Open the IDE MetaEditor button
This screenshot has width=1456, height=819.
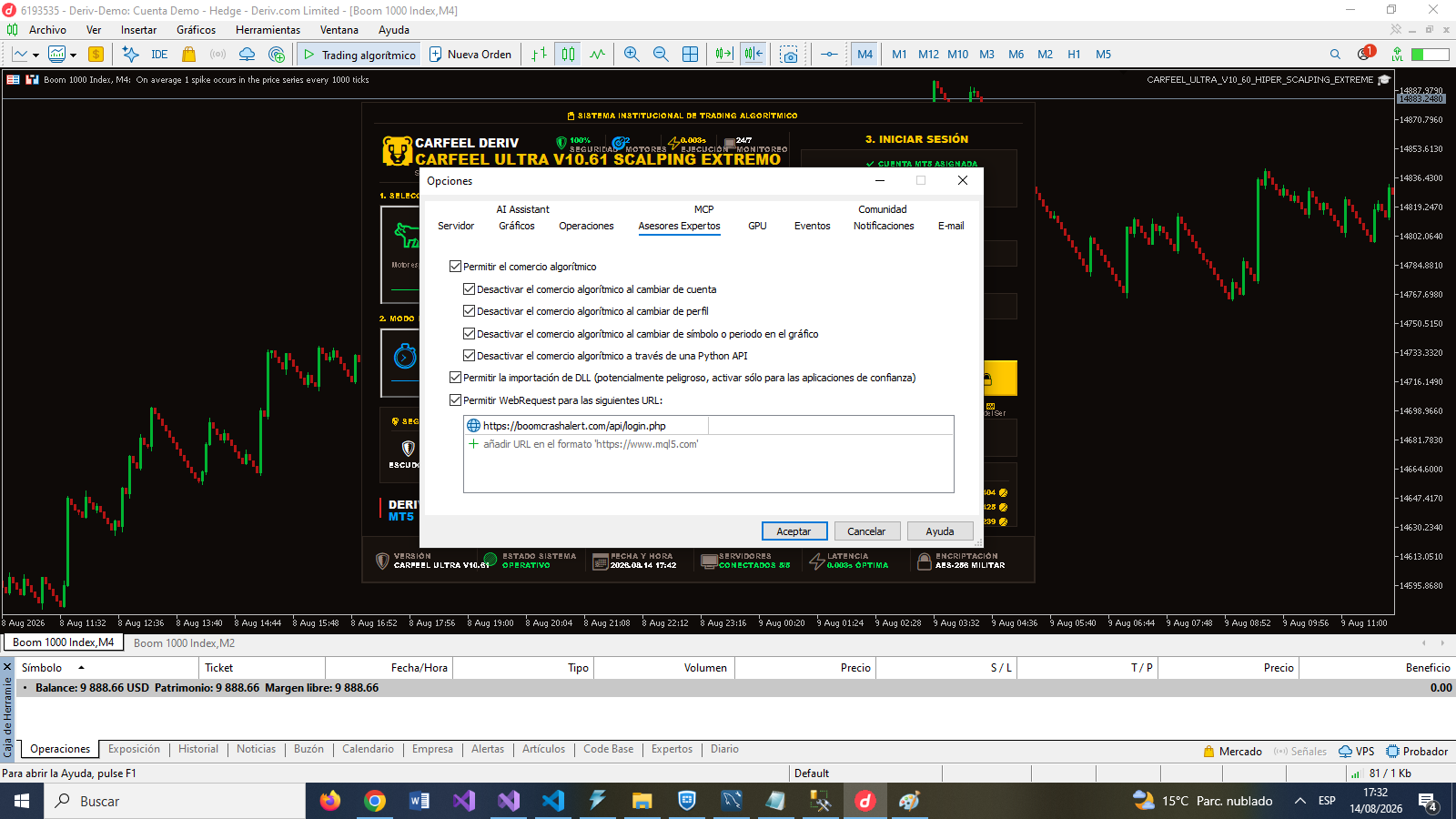point(159,55)
